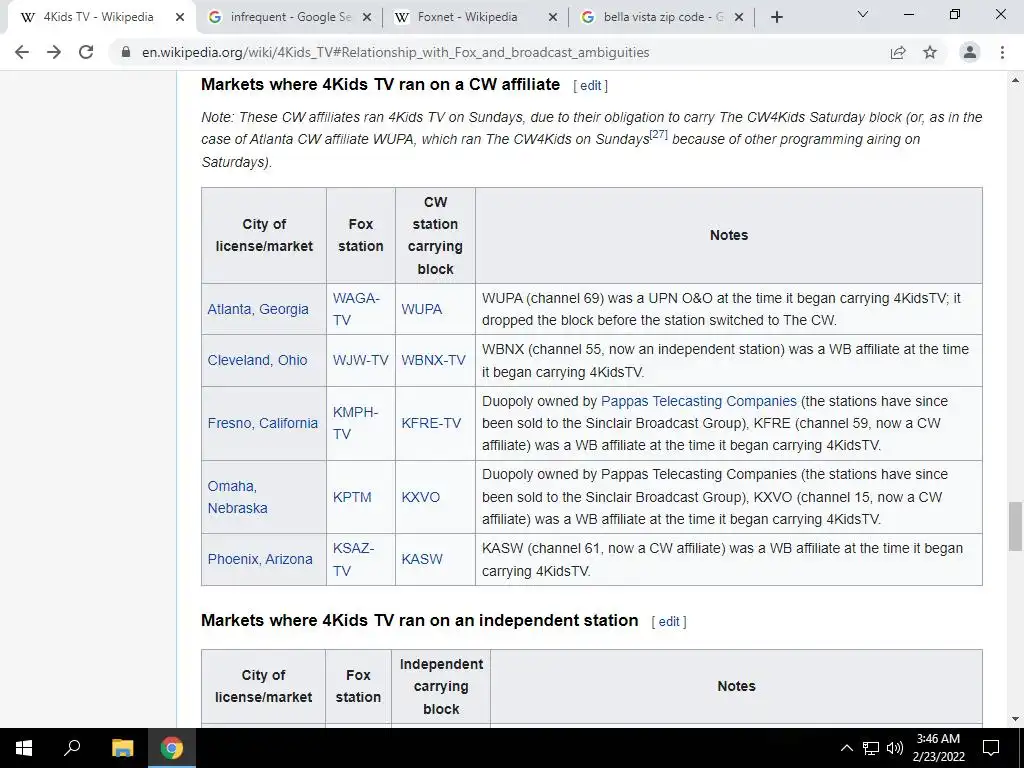Close the 4Kids TV tab
This screenshot has height=768, width=1024.
coord(180,17)
